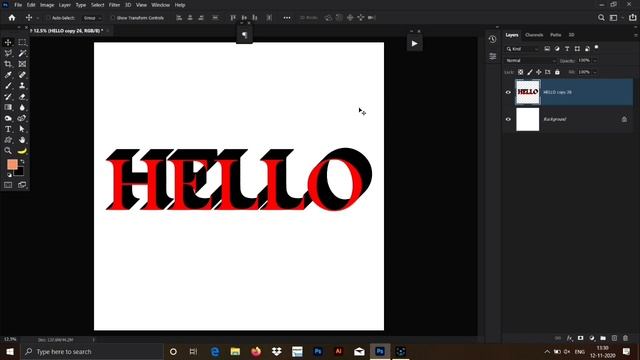Click the HELLO copy 26 layer thumbnail
This screenshot has width=640, height=360.
click(528, 92)
